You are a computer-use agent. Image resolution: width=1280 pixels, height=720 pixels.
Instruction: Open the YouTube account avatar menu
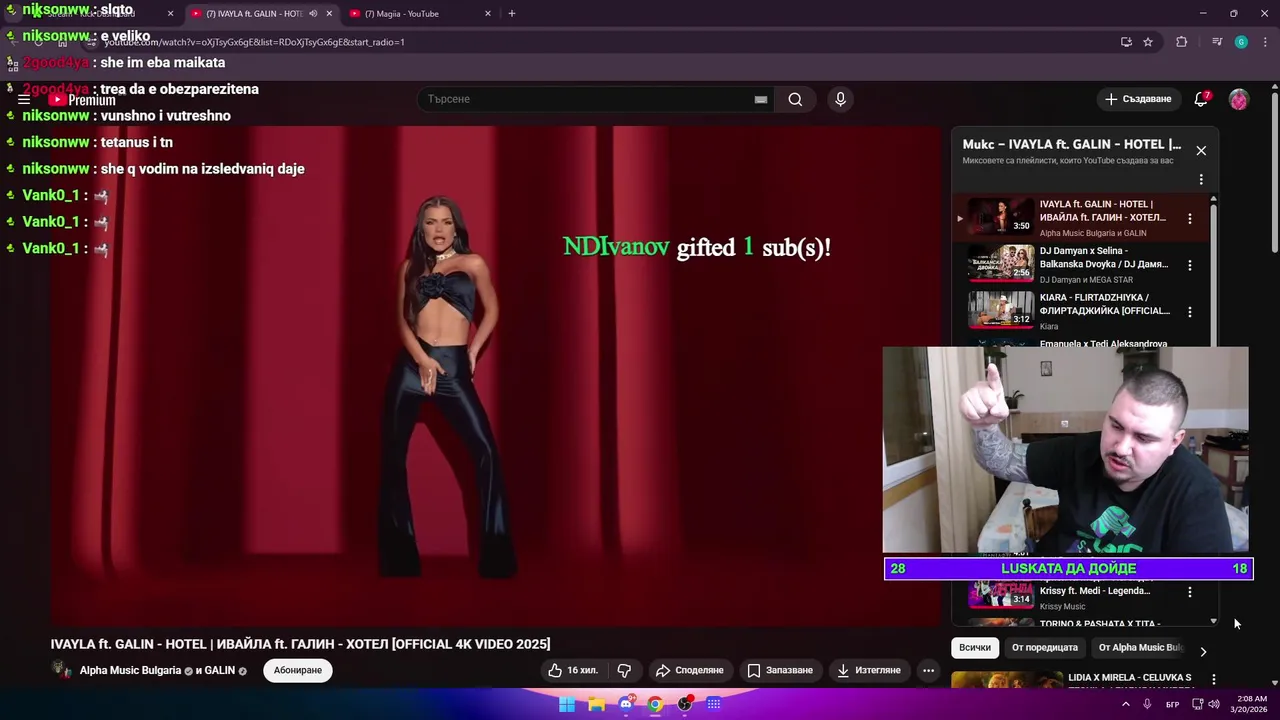click(1239, 99)
